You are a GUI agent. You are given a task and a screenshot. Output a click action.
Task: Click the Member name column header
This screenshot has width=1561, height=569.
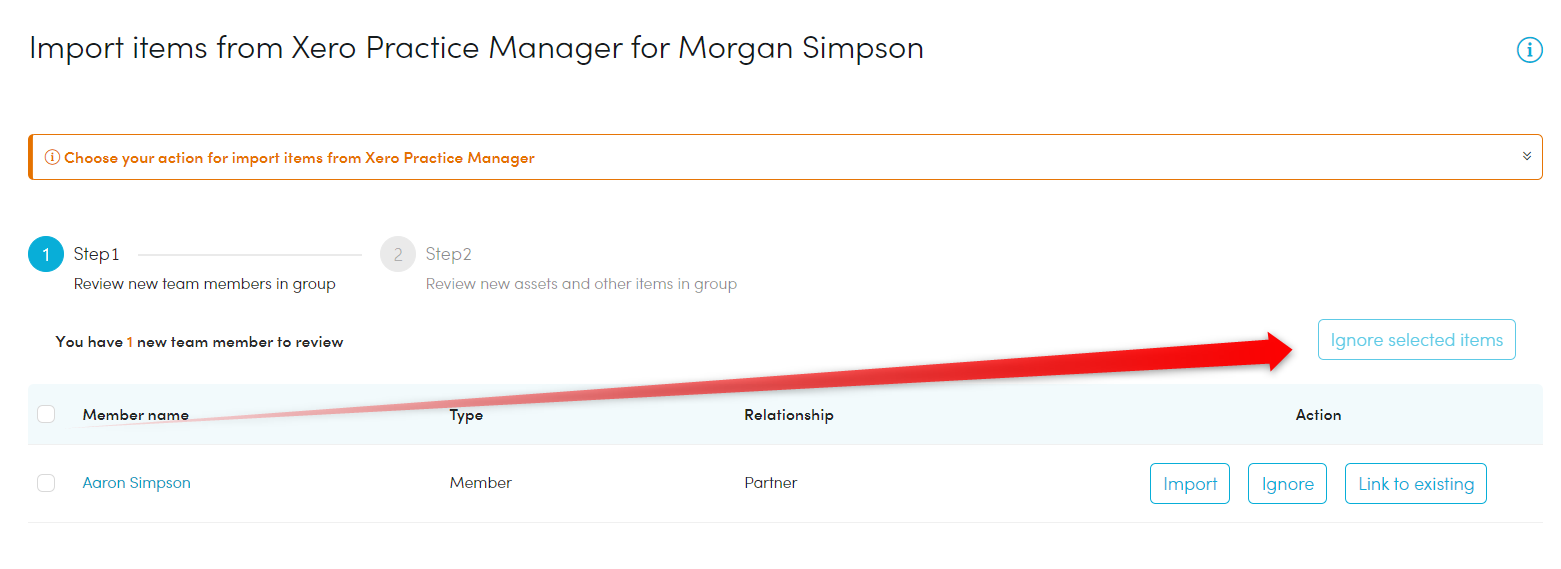click(136, 414)
